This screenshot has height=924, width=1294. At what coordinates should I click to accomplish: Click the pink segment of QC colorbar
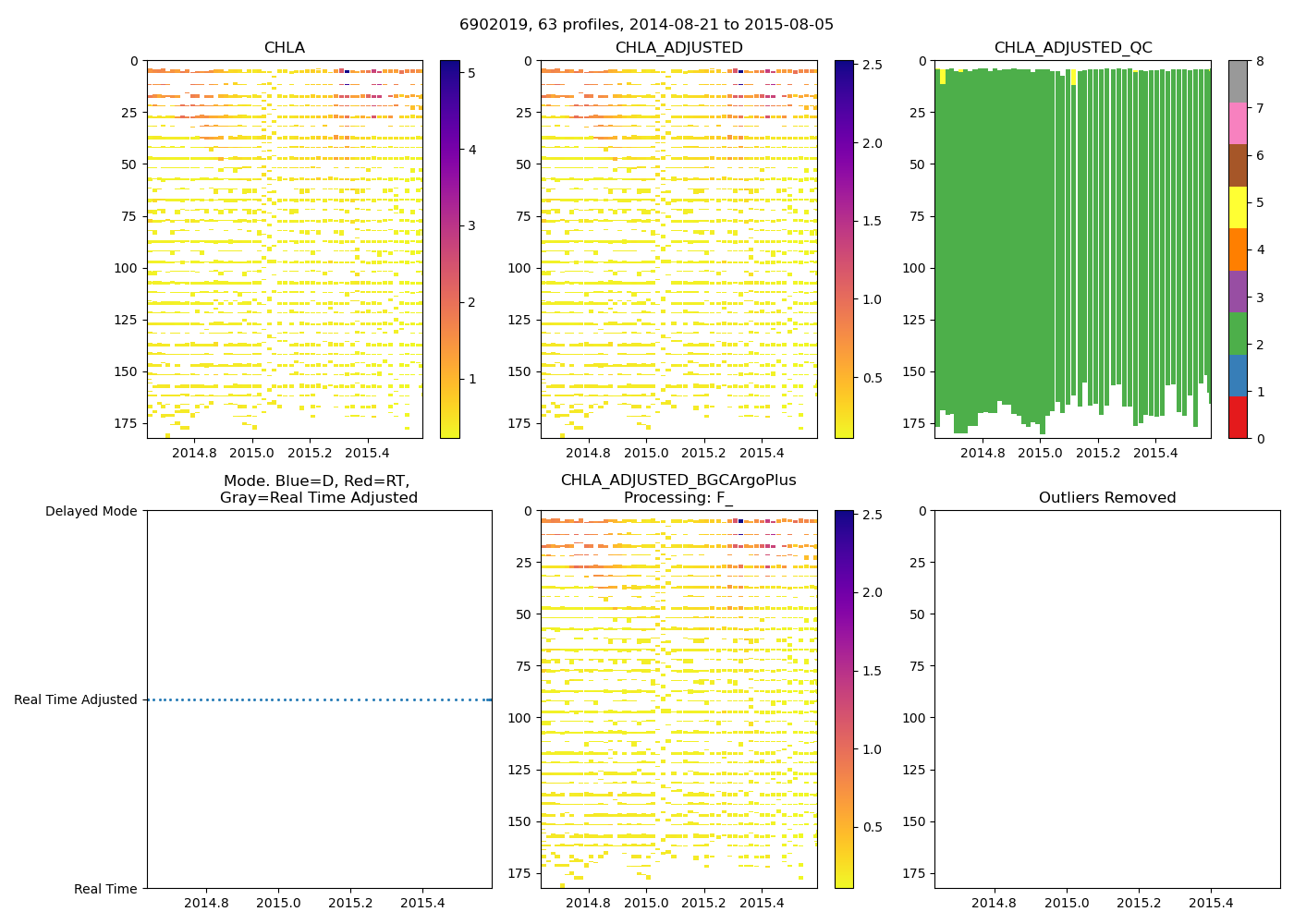coord(1238,124)
